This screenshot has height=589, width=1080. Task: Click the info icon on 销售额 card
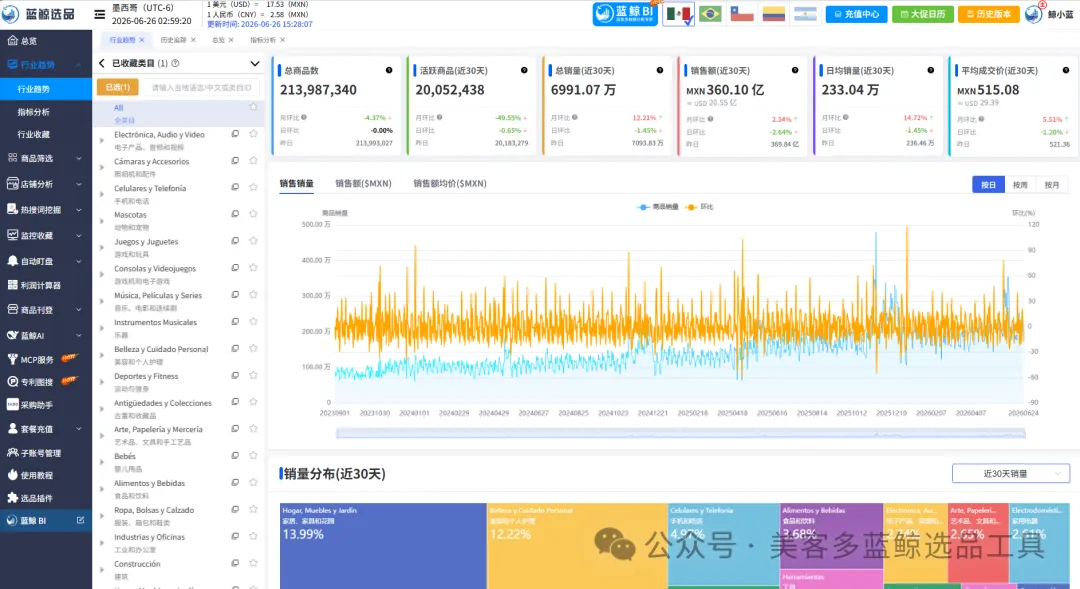[795, 70]
